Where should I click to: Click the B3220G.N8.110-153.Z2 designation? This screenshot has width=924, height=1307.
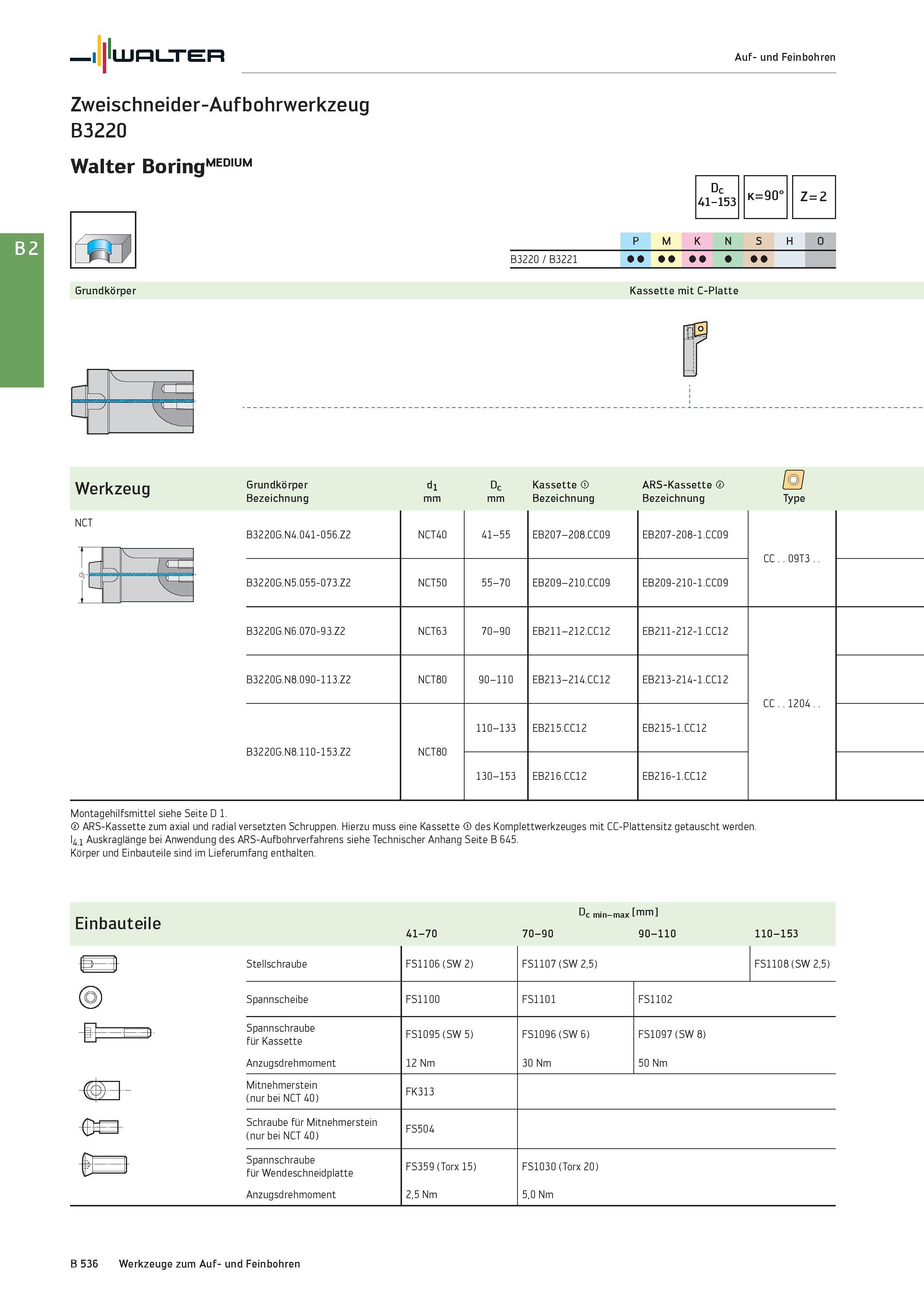click(298, 752)
